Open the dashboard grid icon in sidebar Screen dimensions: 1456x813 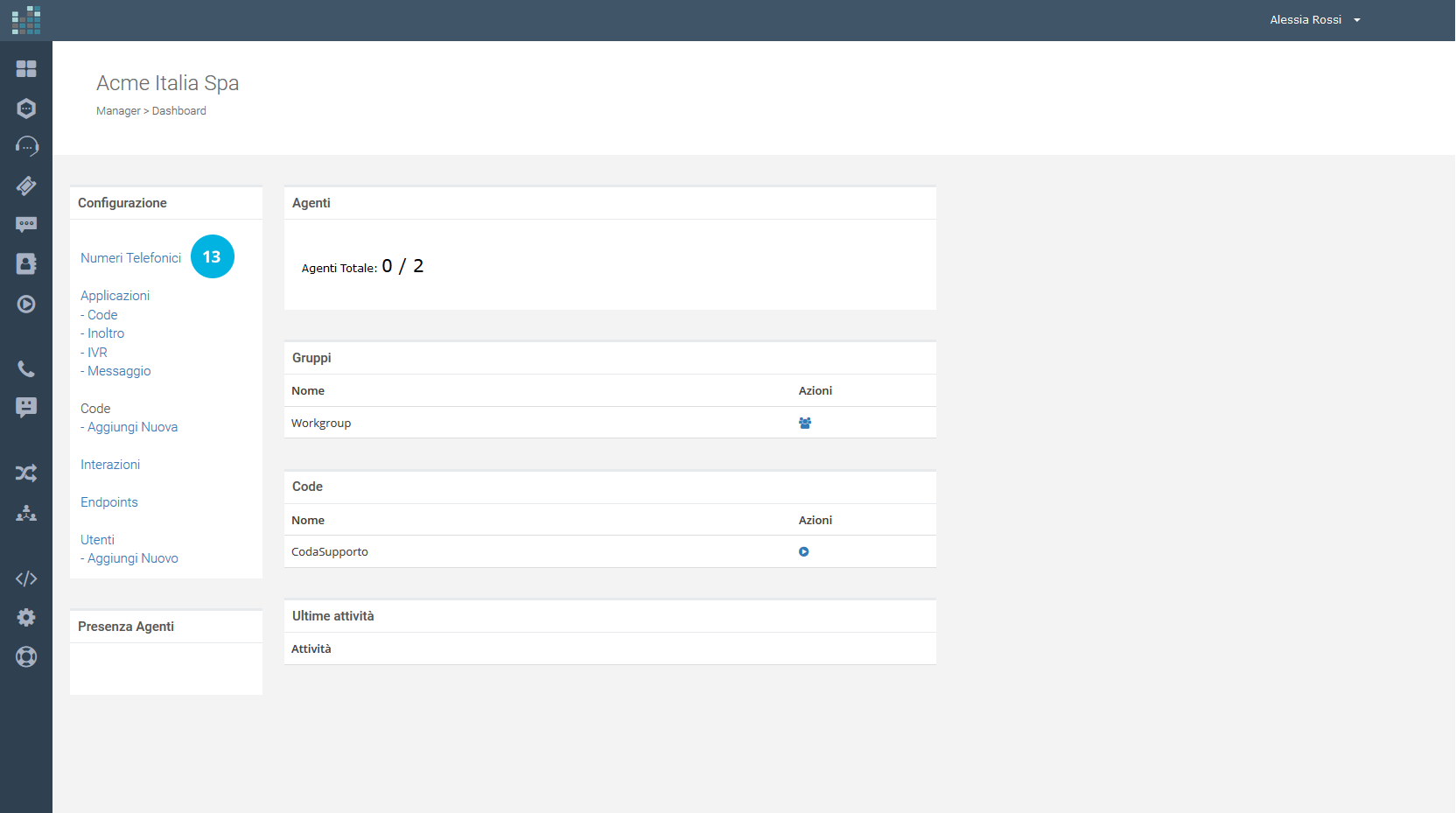[26, 68]
